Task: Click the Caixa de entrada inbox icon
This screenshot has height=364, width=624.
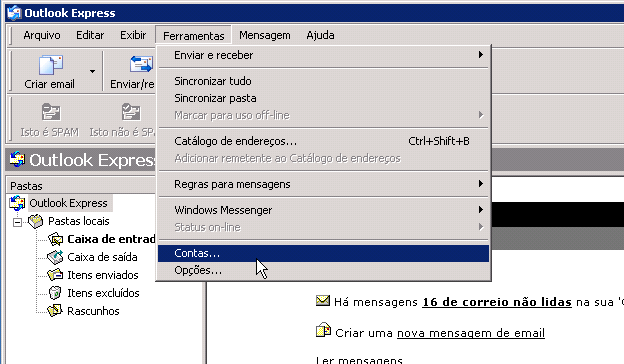Action: pyautogui.click(x=55, y=239)
